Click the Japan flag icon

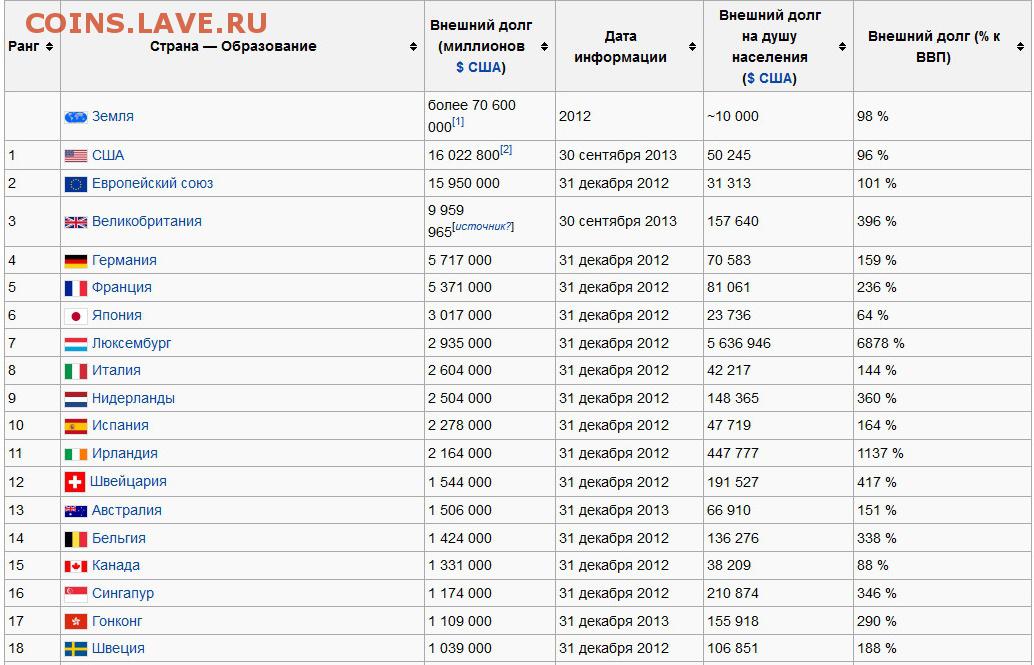(76, 316)
